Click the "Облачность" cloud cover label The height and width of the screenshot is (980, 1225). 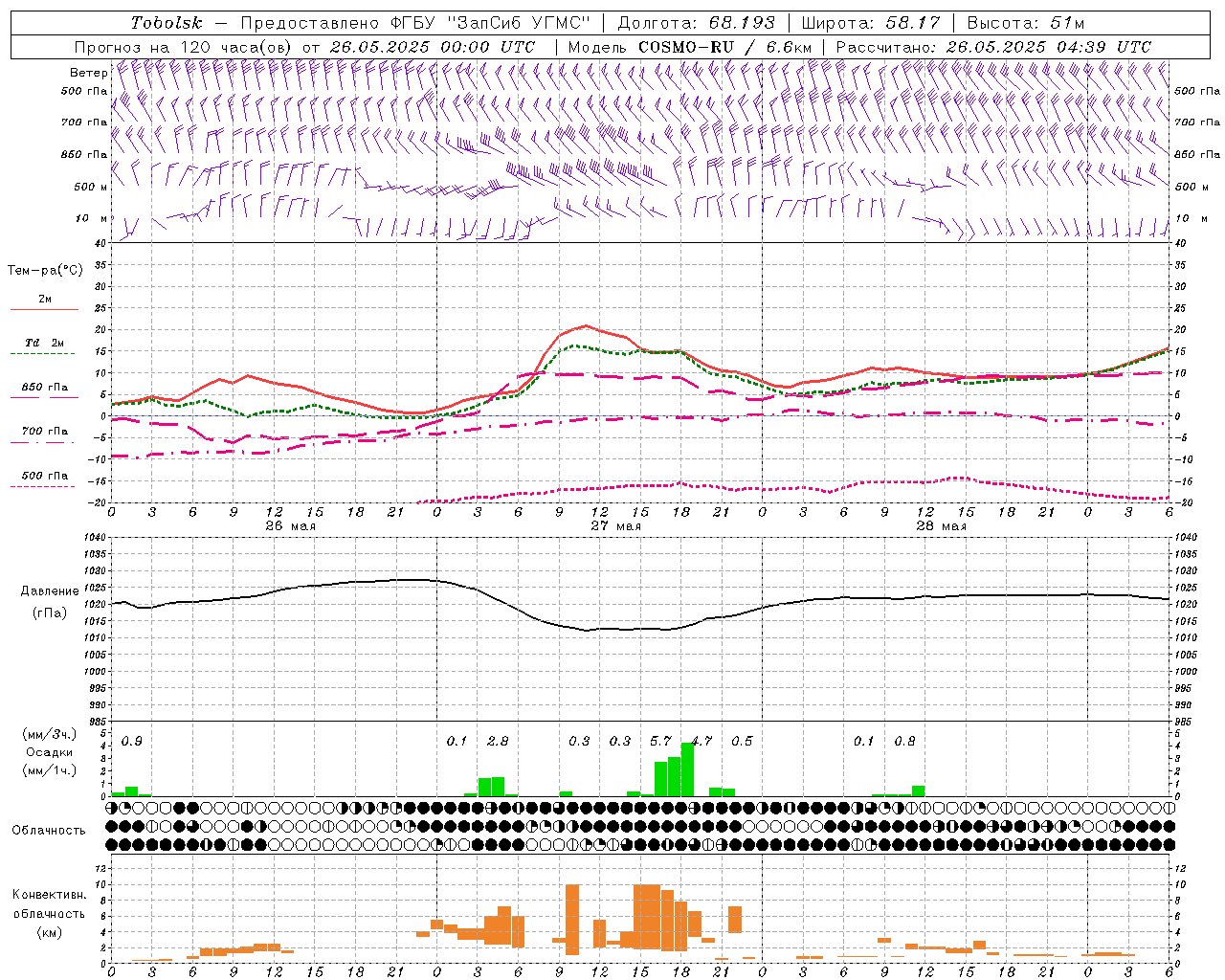point(49,830)
